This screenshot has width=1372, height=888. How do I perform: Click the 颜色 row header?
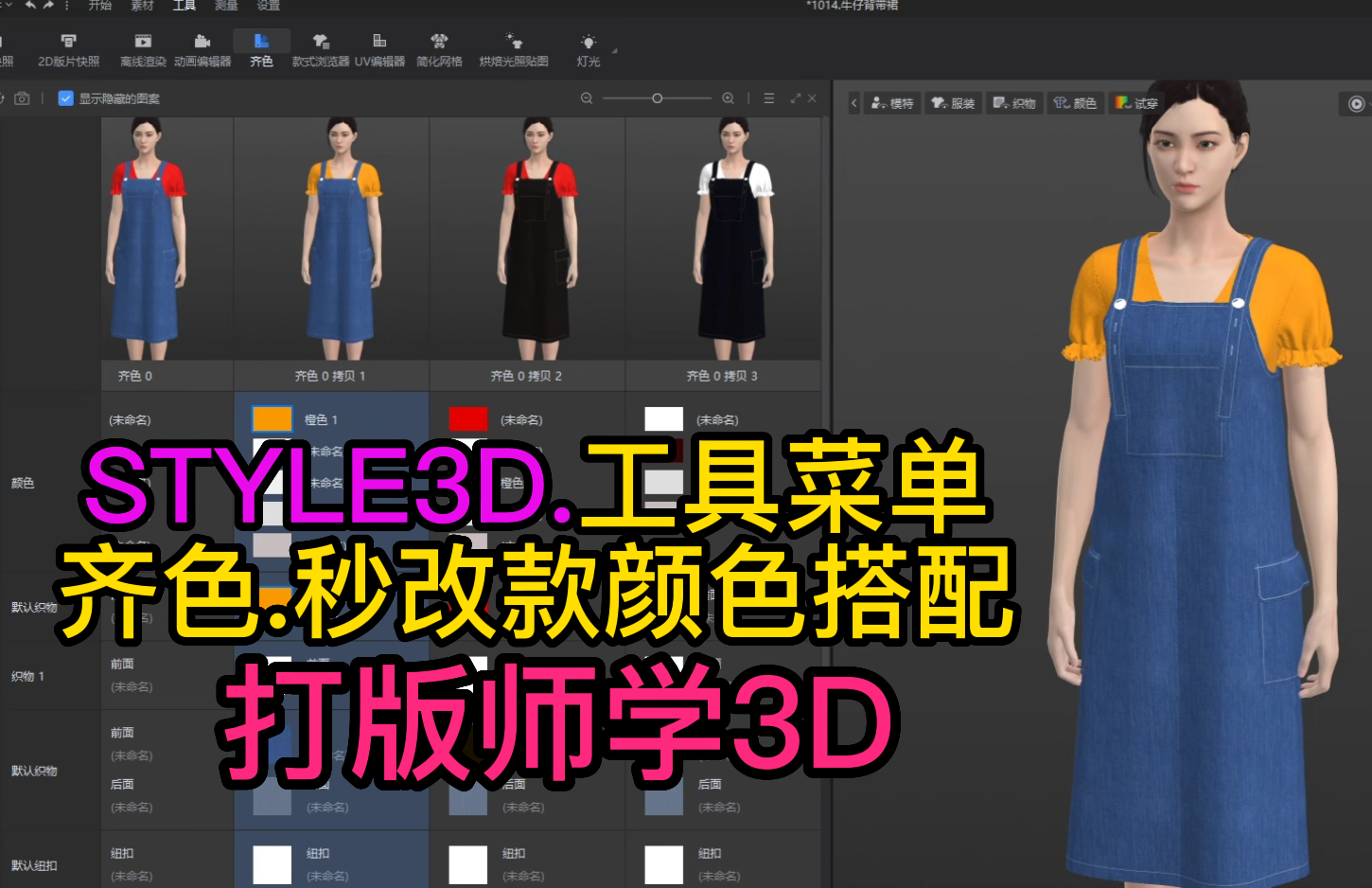pyautogui.click(x=23, y=483)
